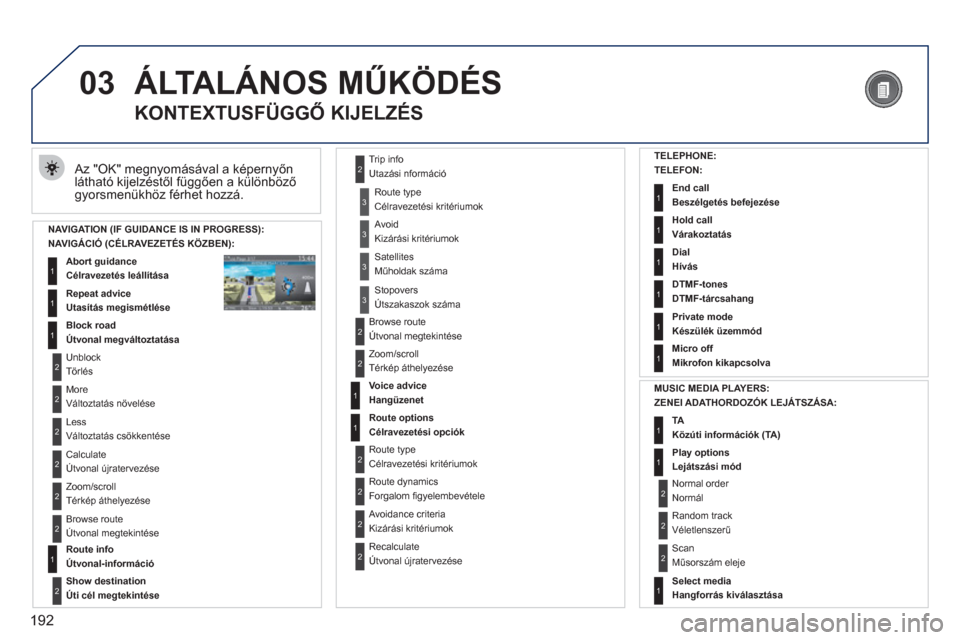Click the 'MUSIC MEDIA PLAYERS:' heading
Image resolution: width=960 pixels, height=640 pixels.
click(711, 388)
